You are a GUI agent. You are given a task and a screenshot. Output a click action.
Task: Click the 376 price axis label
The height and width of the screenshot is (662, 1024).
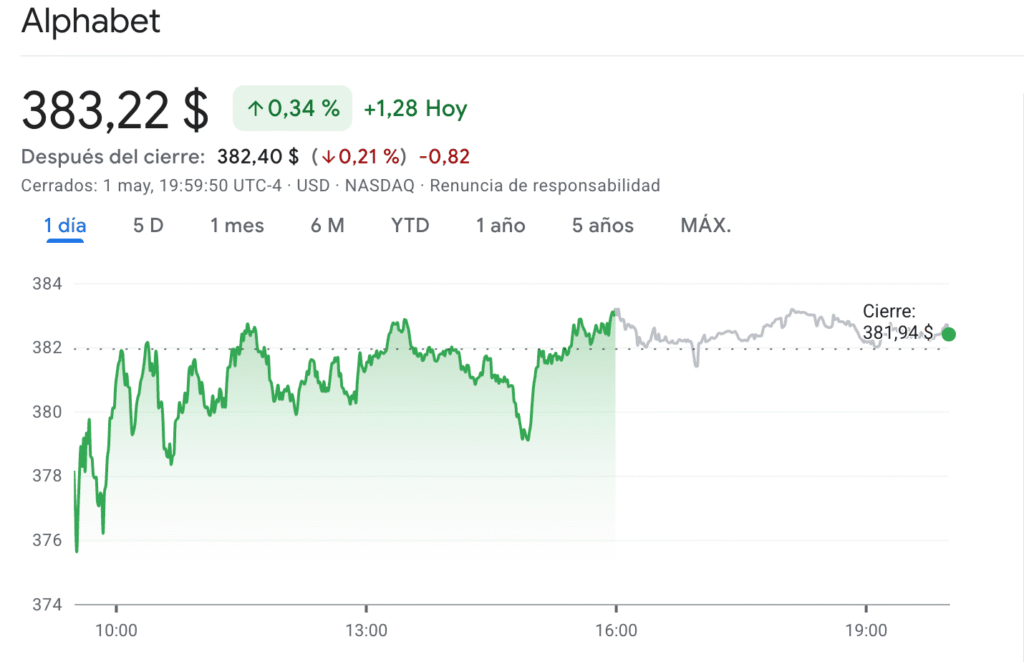(x=47, y=540)
